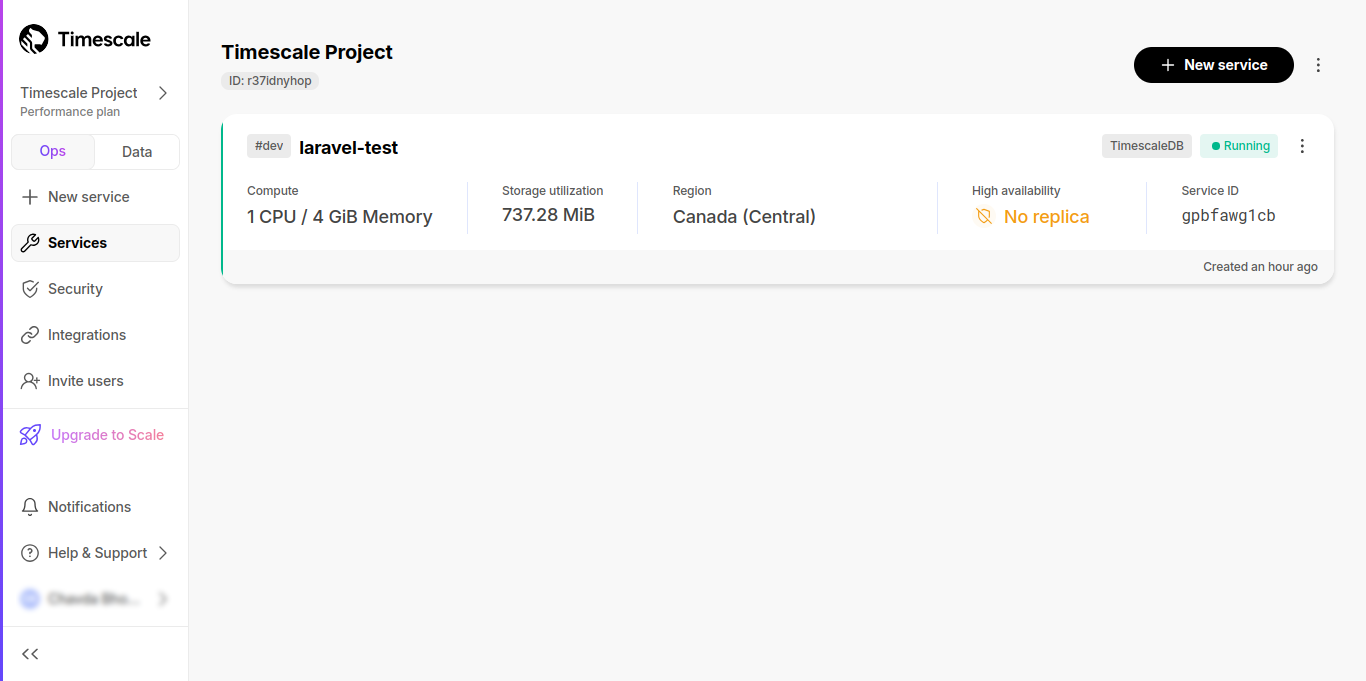
Task: Click the #dev tag badge
Action: pos(269,146)
